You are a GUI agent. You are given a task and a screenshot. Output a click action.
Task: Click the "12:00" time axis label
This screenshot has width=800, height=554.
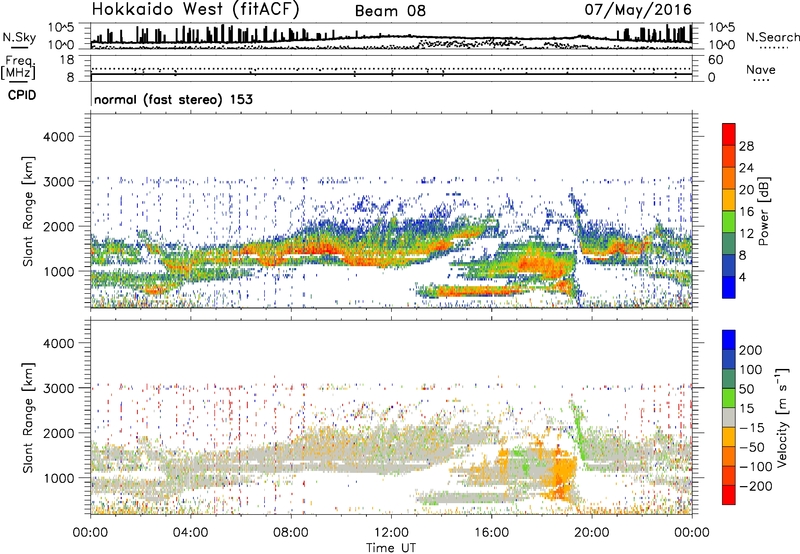click(391, 533)
